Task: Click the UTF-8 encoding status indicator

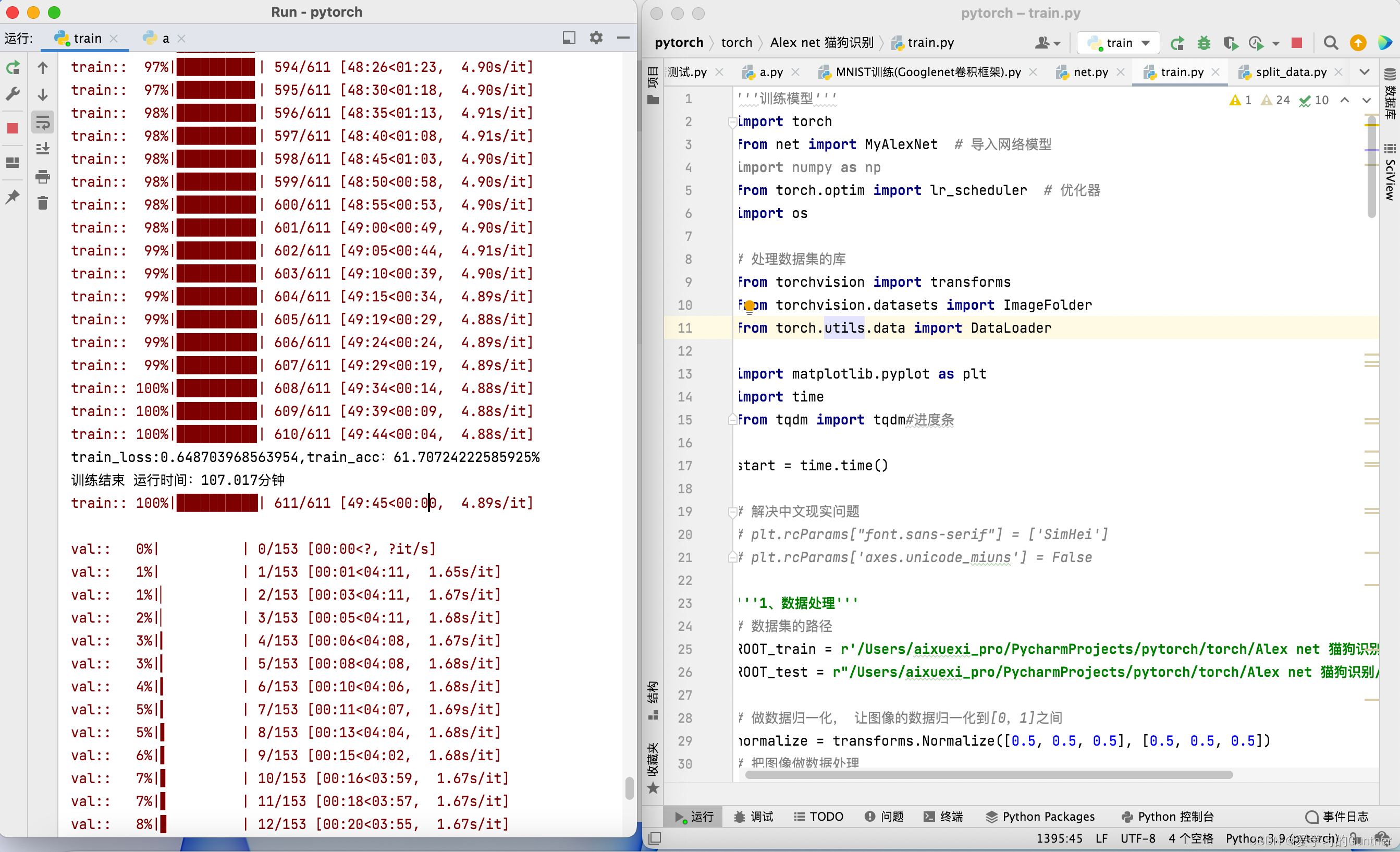Action: pyautogui.click(x=1137, y=838)
